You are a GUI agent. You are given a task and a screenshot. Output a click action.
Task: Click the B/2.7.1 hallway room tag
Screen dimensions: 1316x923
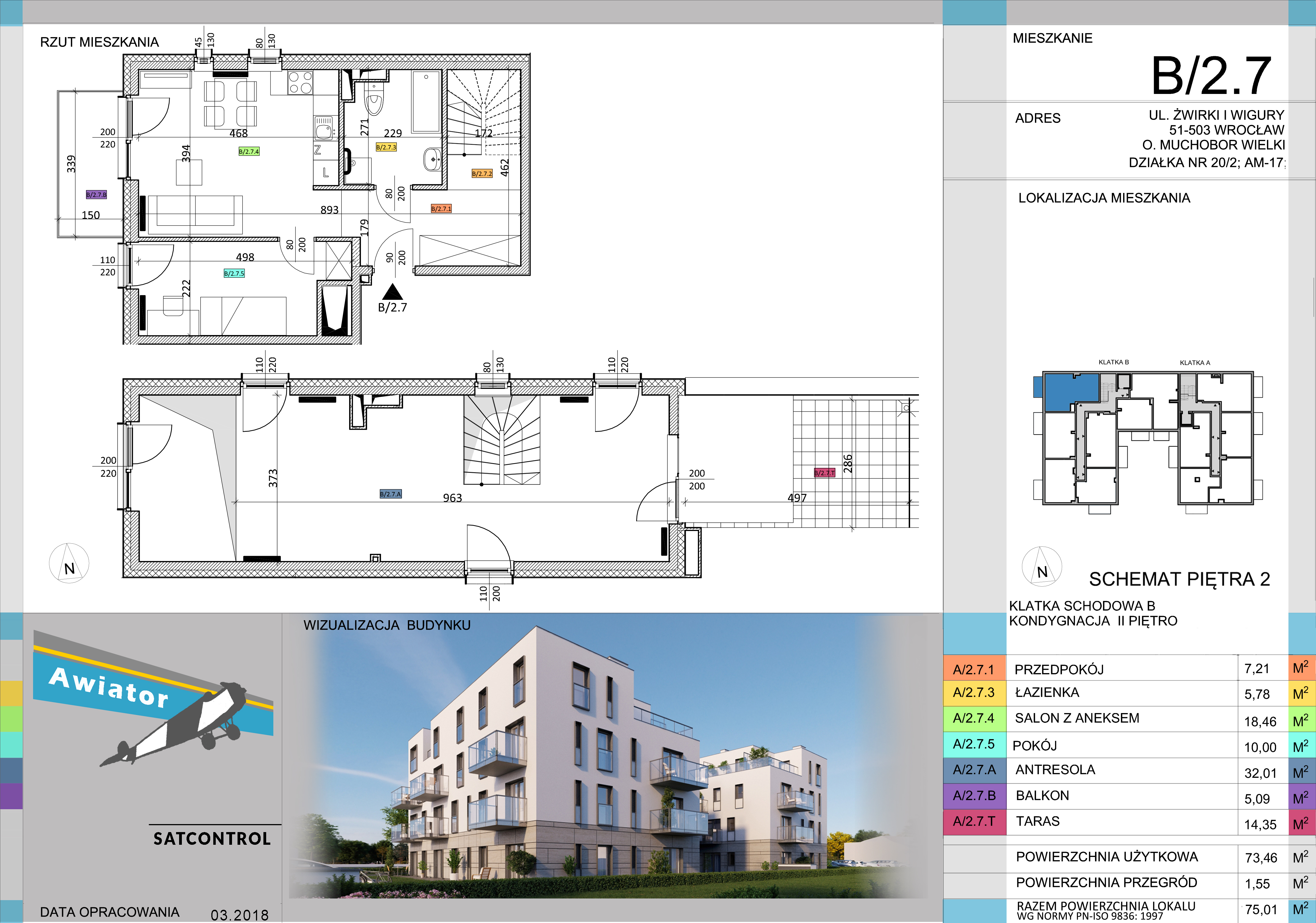point(441,209)
